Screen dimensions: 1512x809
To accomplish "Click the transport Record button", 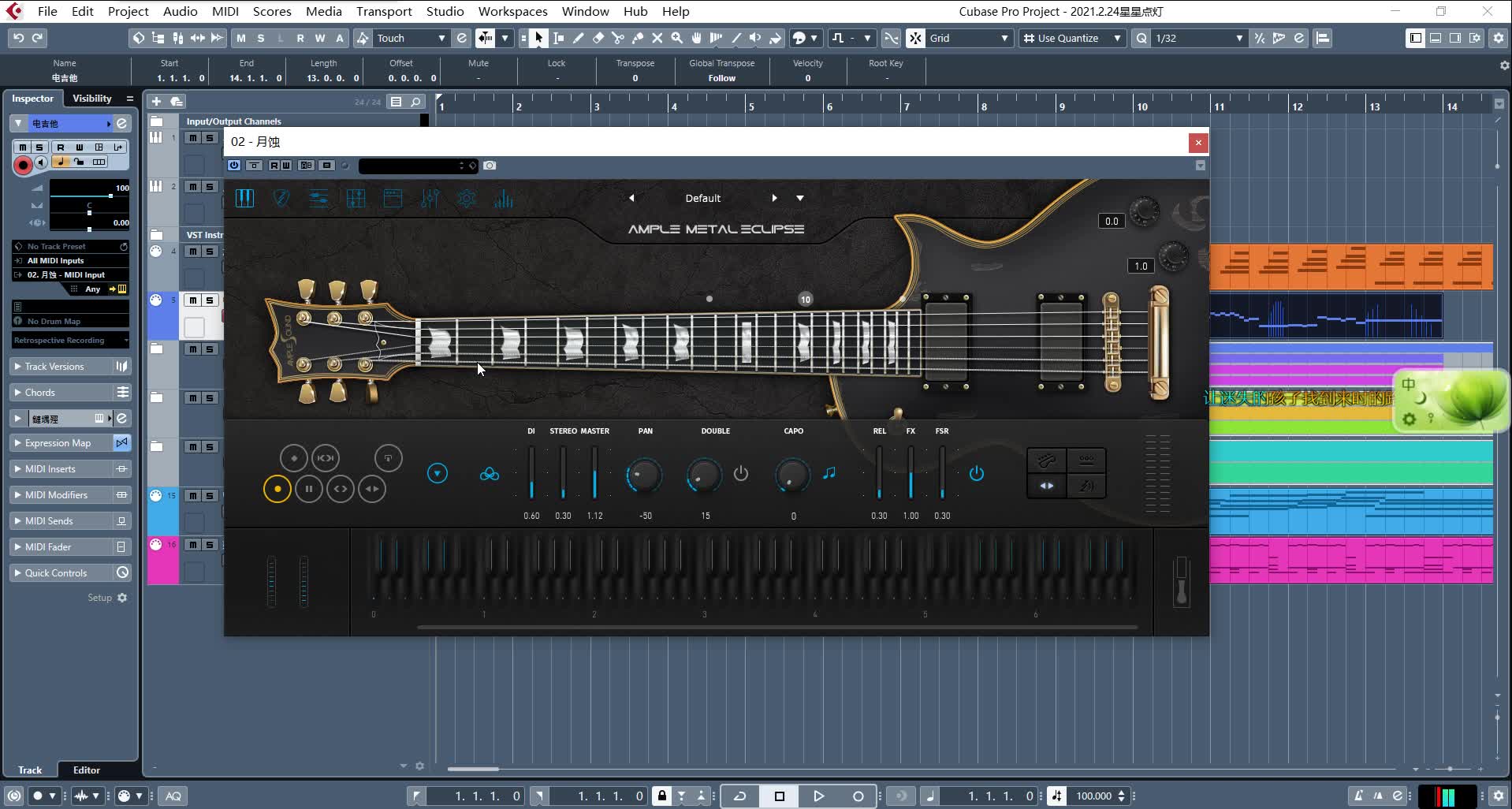I will pos(858,796).
